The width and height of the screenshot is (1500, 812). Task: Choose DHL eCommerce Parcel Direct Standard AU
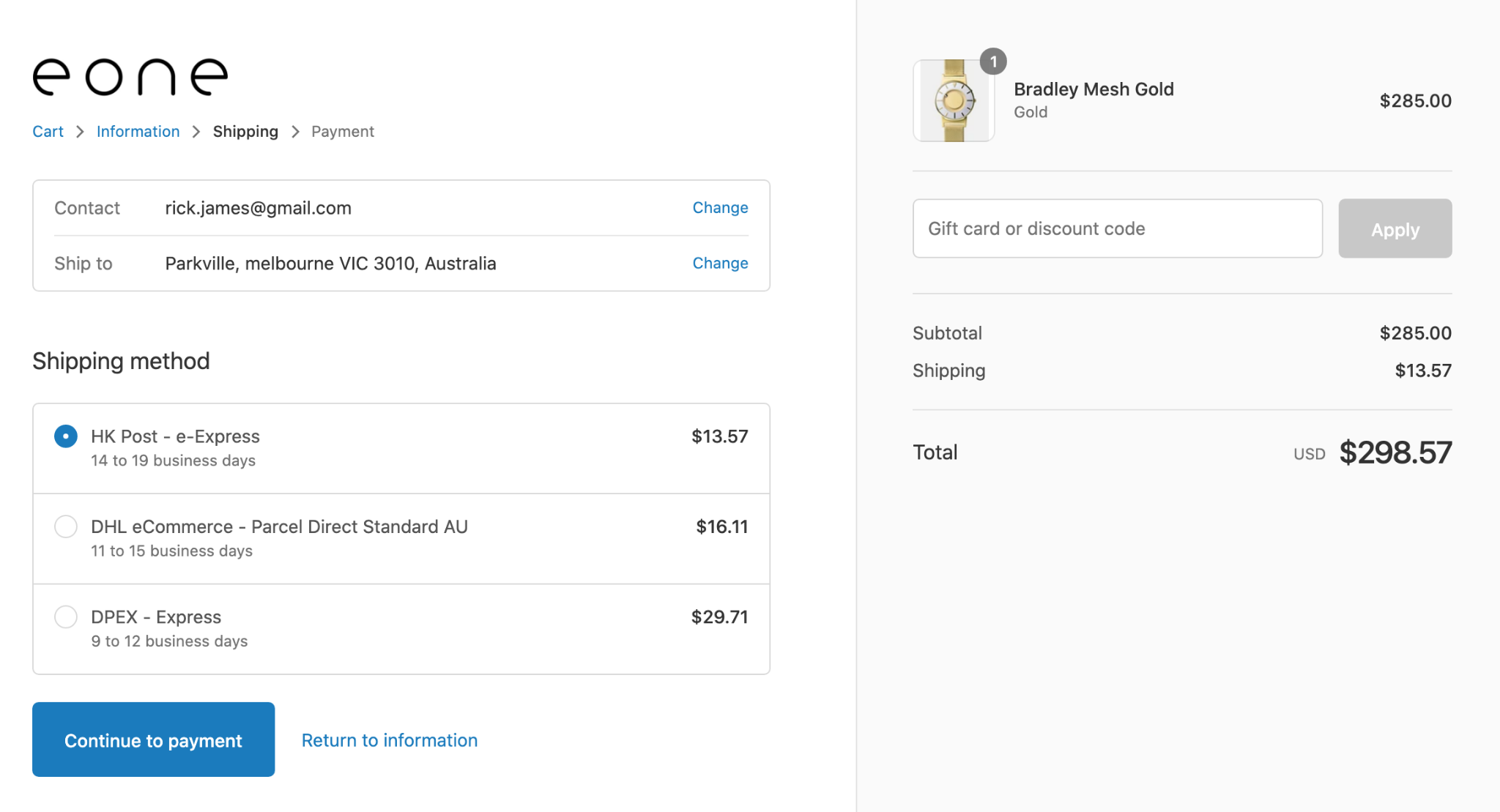[66, 526]
